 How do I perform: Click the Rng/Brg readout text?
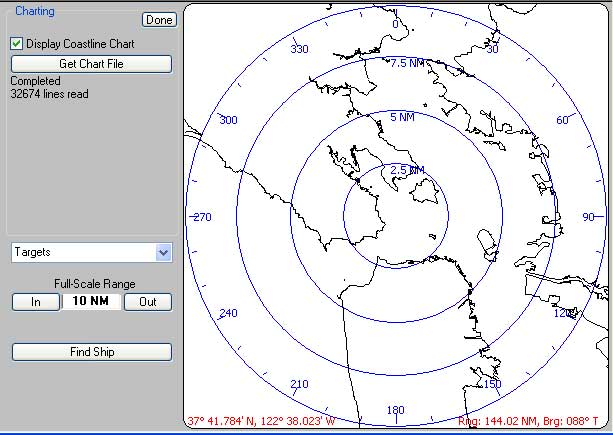[x=528, y=421]
